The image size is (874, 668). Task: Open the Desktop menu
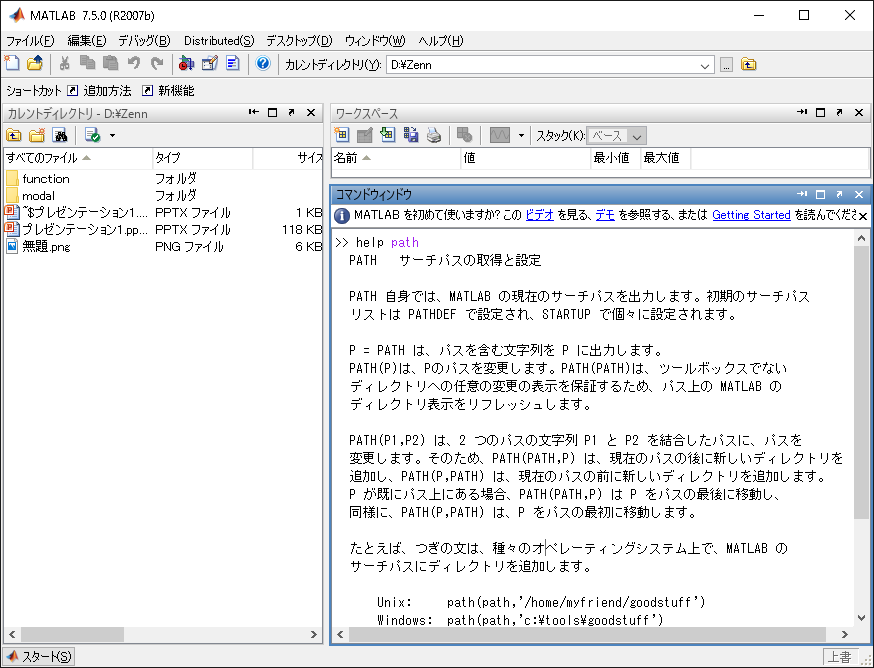coord(299,41)
